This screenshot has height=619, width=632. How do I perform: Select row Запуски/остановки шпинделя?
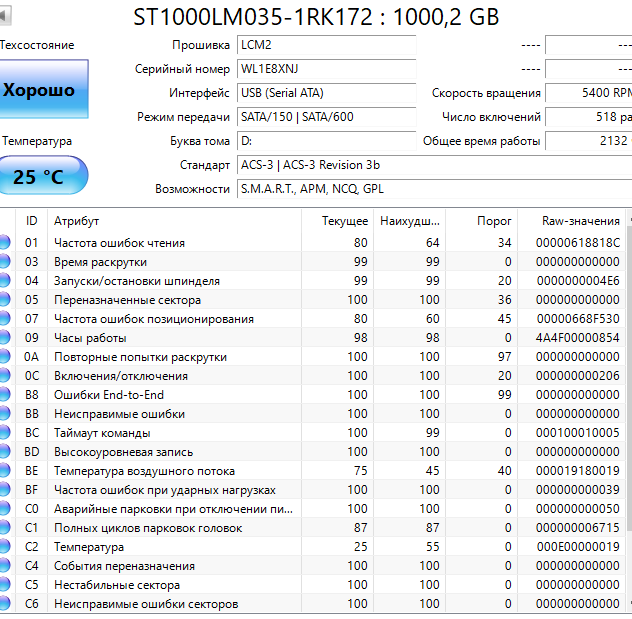point(313,280)
